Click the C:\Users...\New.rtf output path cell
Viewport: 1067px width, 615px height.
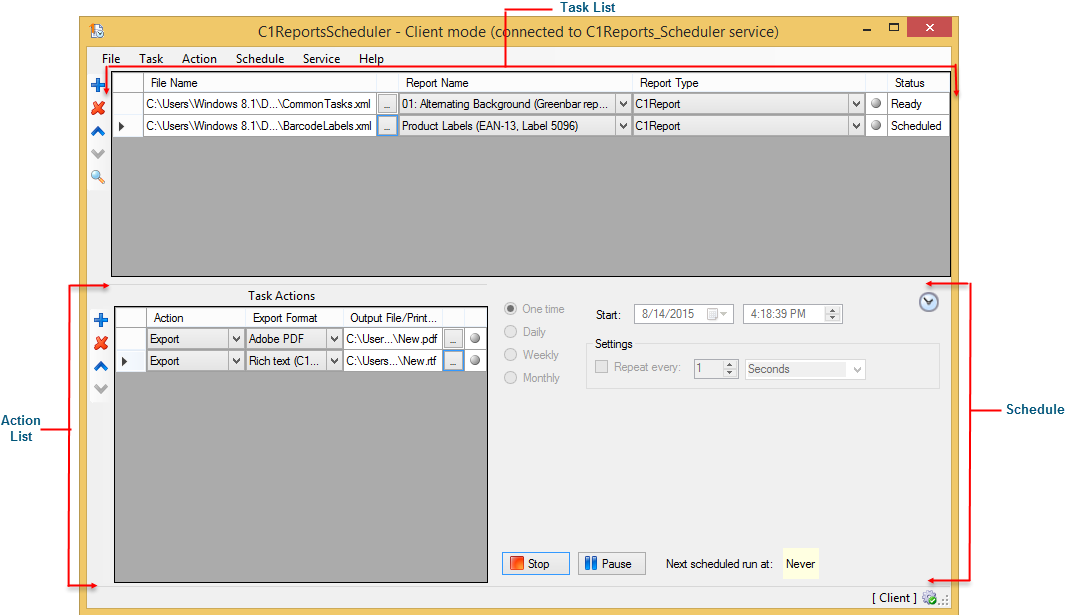coord(393,361)
